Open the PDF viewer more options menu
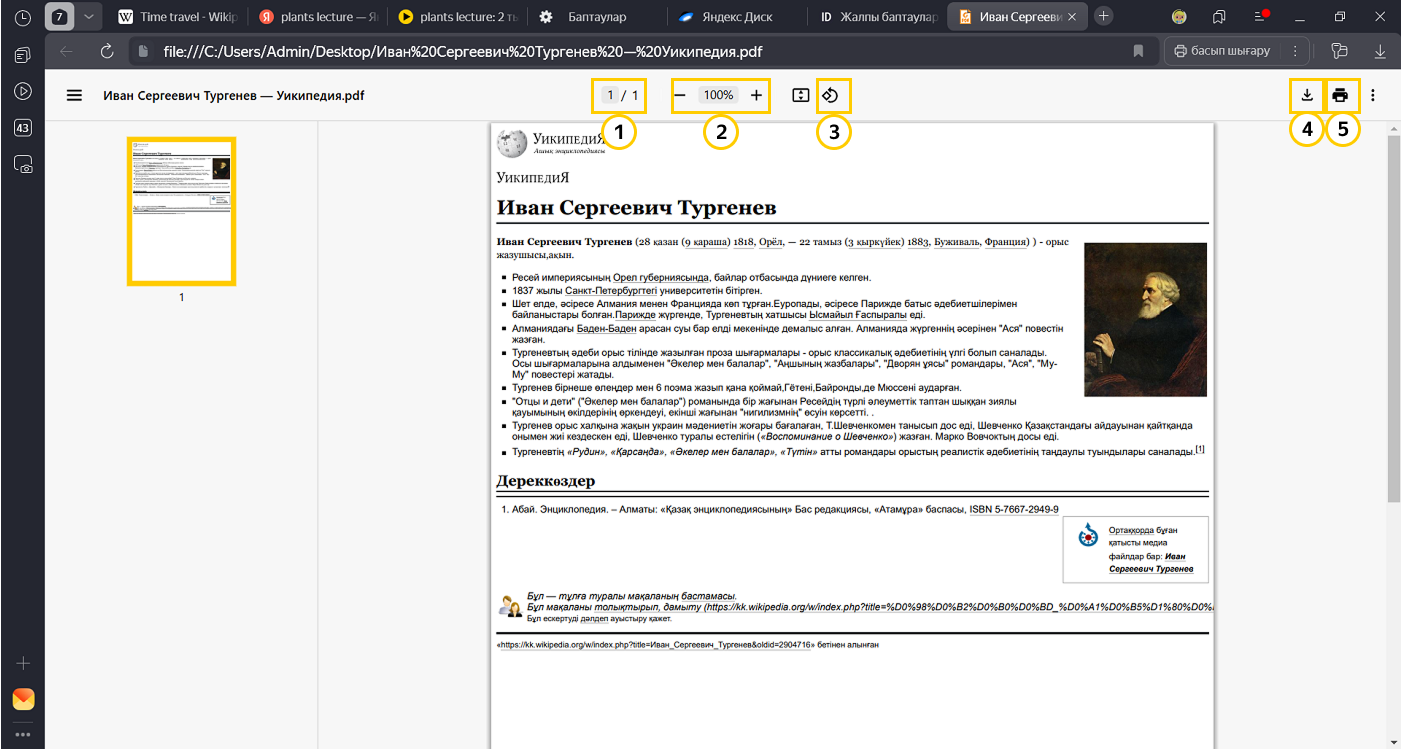Viewport: 1401px width, 749px height. pos(1373,96)
